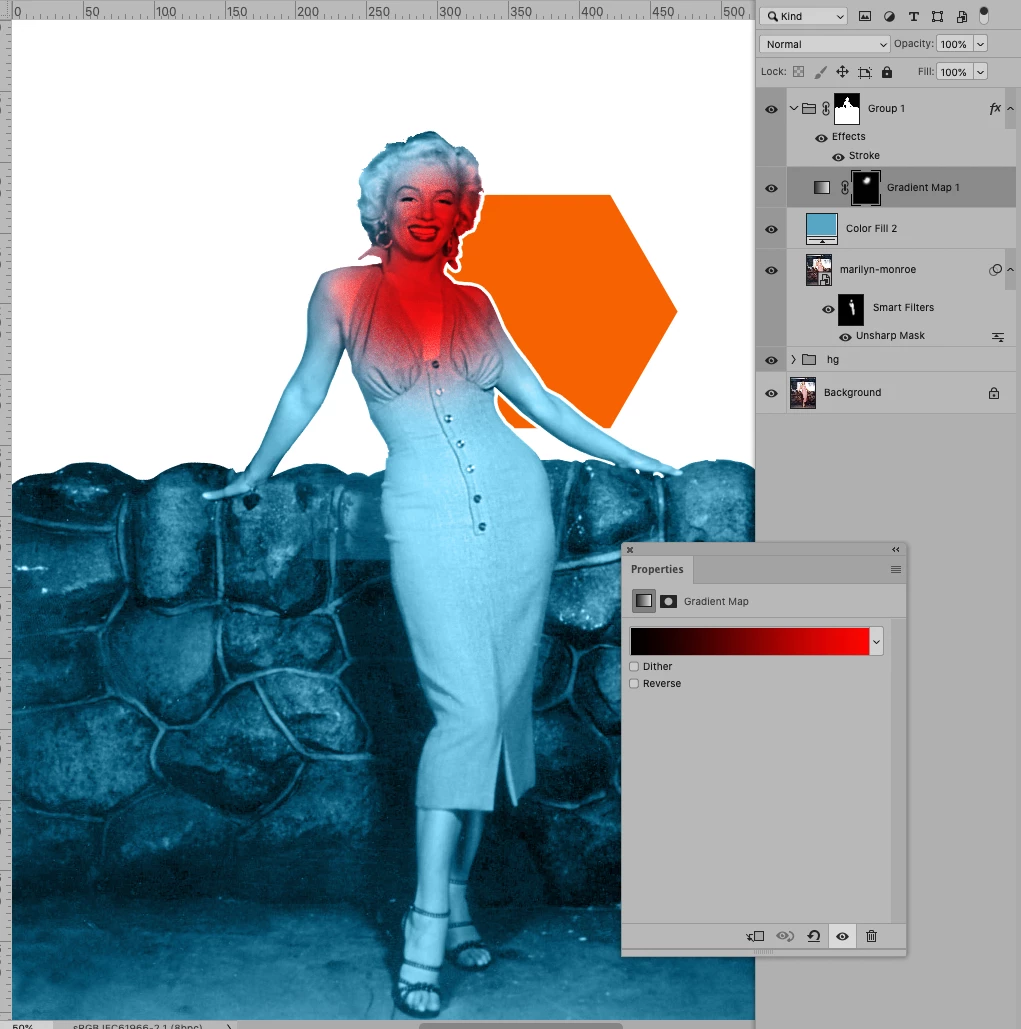Click Gradient Map 1 mask link icon
Viewport: 1021px width, 1029px height.
tap(844, 188)
